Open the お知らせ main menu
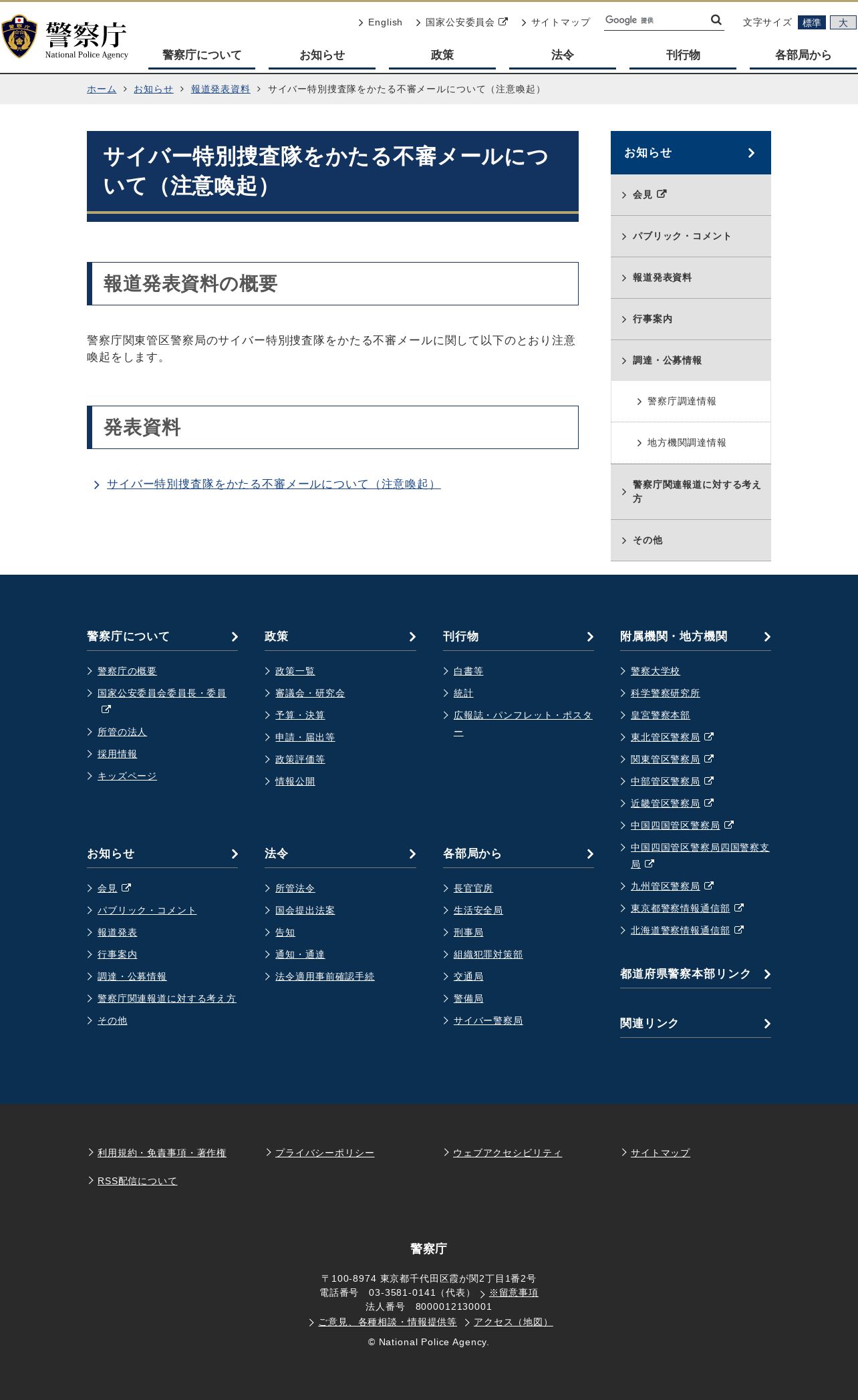This screenshot has height=1400, width=858. (x=322, y=55)
